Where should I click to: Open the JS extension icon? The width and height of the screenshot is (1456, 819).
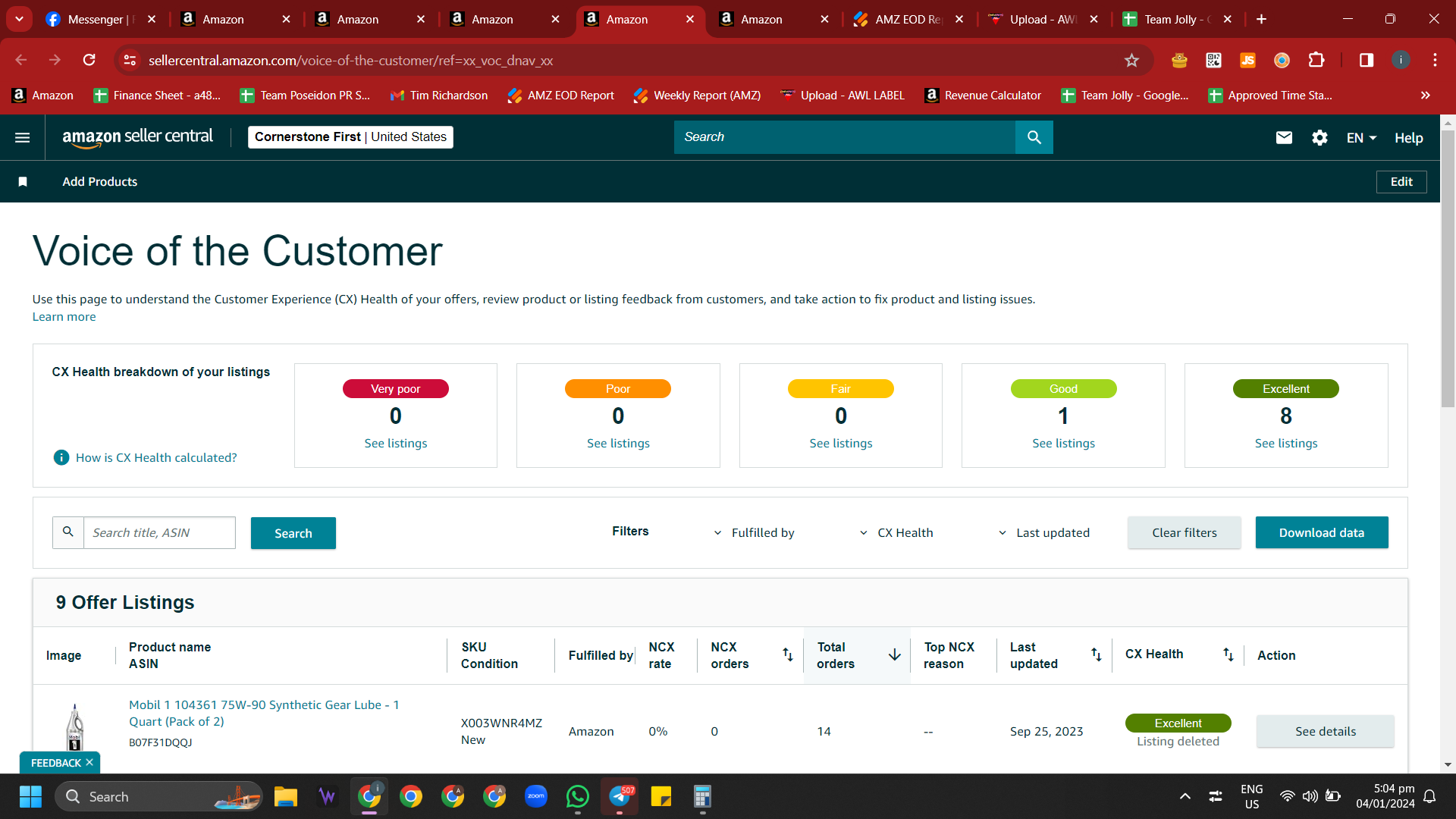1247,60
